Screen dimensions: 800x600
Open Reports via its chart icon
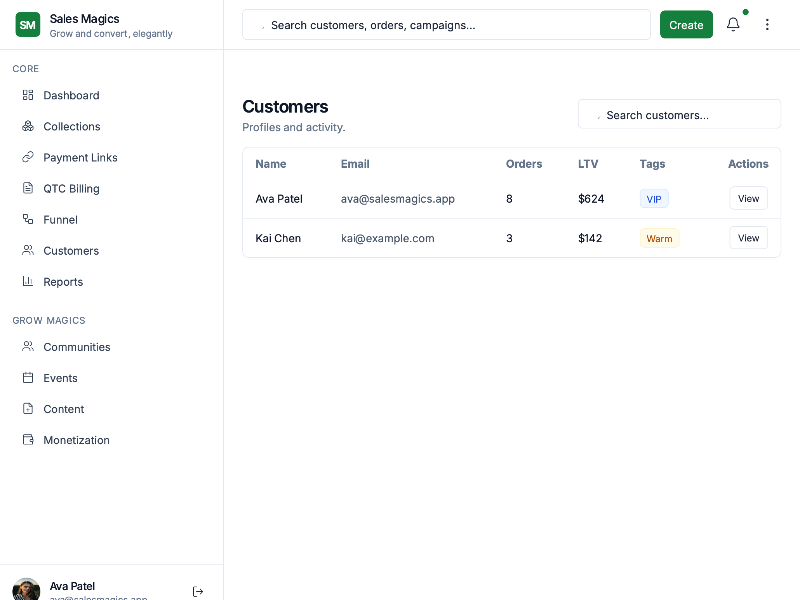(x=28, y=281)
